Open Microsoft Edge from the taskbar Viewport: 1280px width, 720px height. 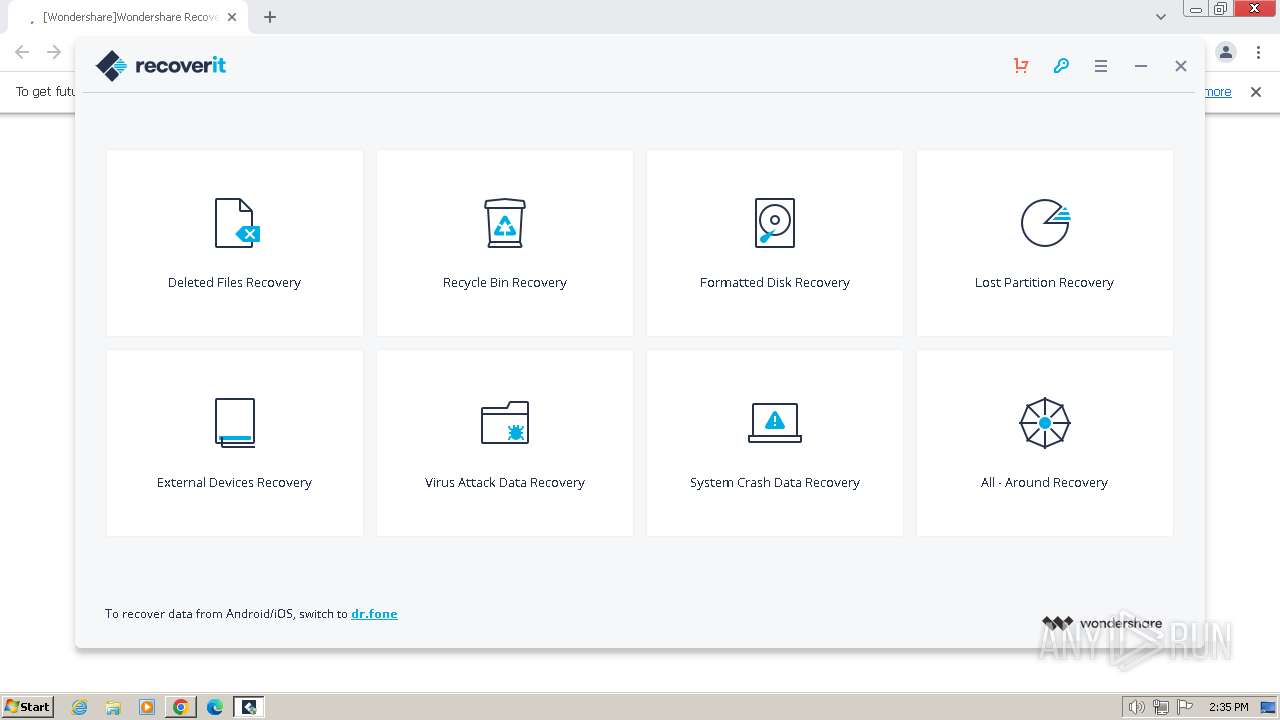pos(215,707)
